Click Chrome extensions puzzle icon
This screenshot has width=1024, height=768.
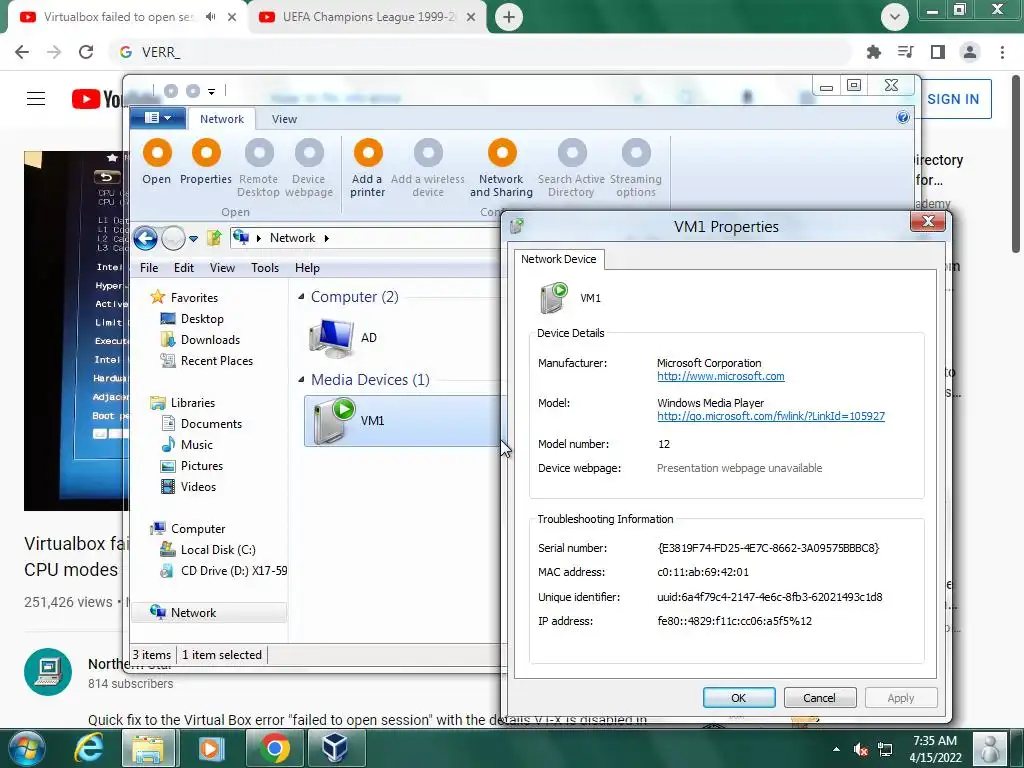pyautogui.click(x=873, y=52)
